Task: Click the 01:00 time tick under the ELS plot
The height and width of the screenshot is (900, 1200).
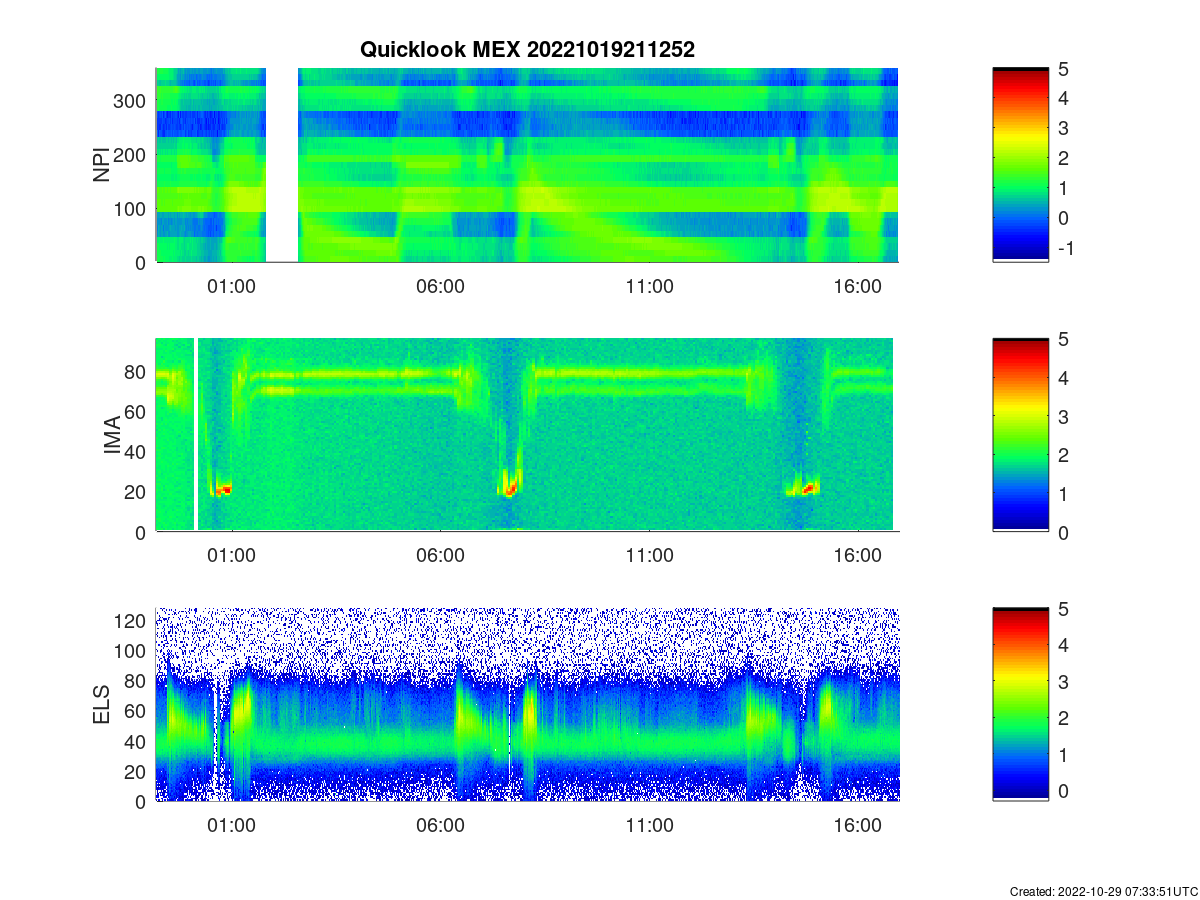Action: click(231, 826)
